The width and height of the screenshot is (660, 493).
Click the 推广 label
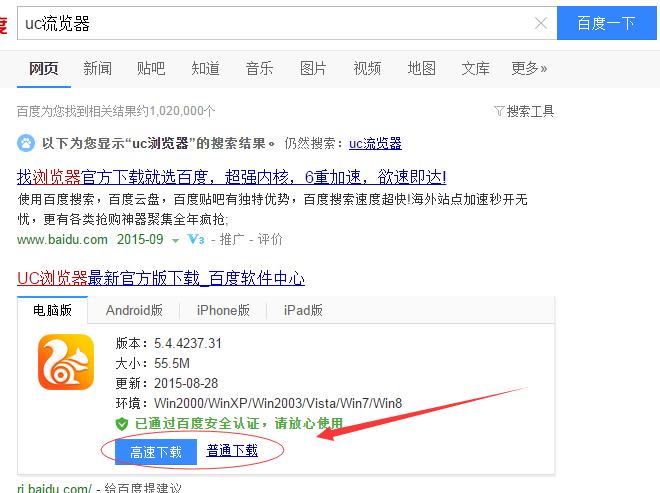pos(232,240)
